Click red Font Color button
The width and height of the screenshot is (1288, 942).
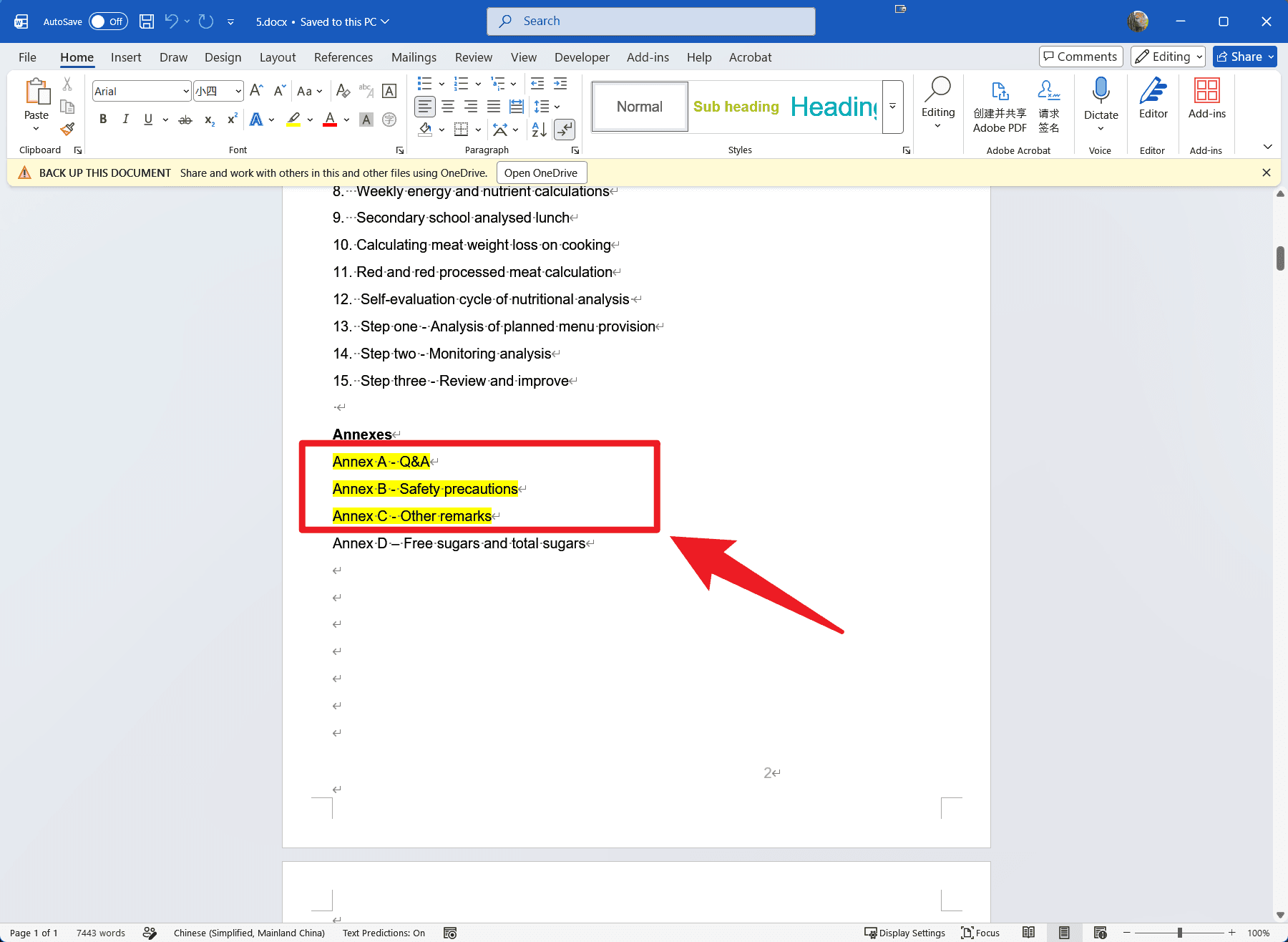[x=330, y=120]
